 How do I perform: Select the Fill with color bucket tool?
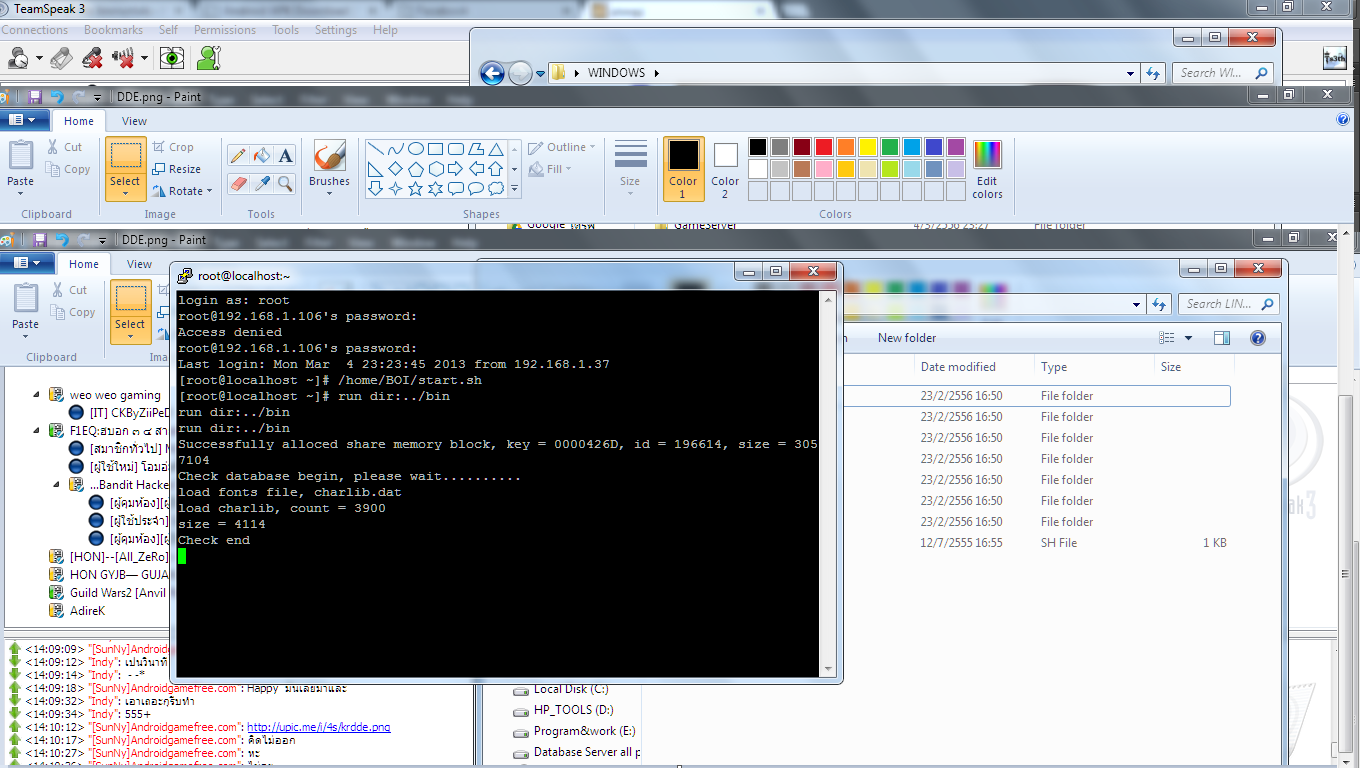click(262, 155)
